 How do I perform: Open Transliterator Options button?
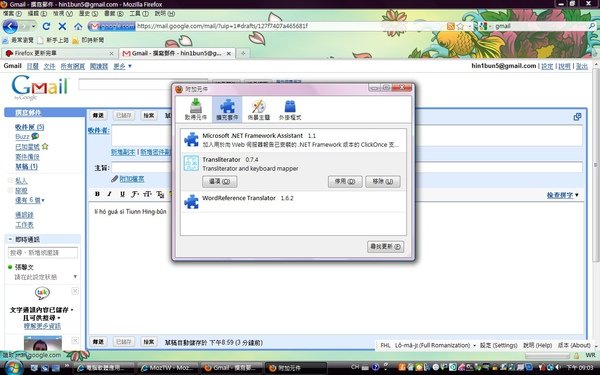tap(220, 181)
